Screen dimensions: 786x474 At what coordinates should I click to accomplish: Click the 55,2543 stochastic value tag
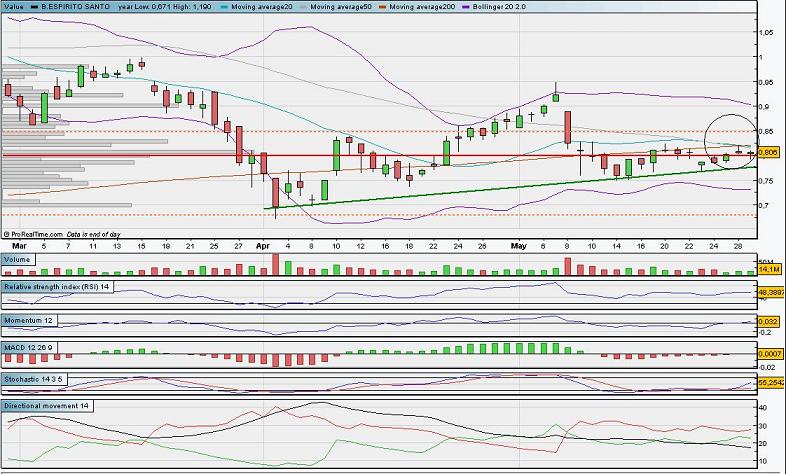770,382
